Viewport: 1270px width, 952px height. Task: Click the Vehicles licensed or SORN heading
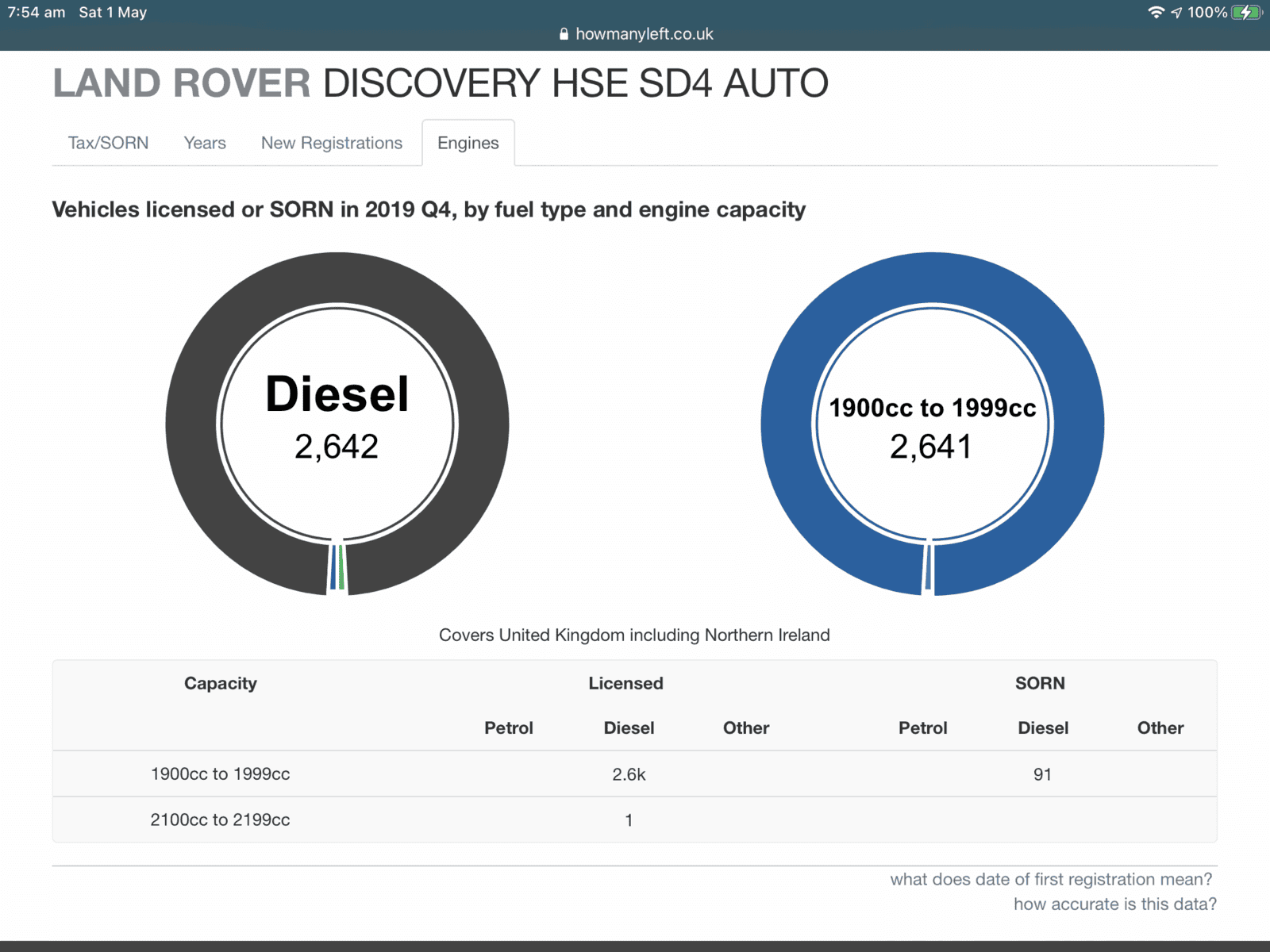(429, 209)
